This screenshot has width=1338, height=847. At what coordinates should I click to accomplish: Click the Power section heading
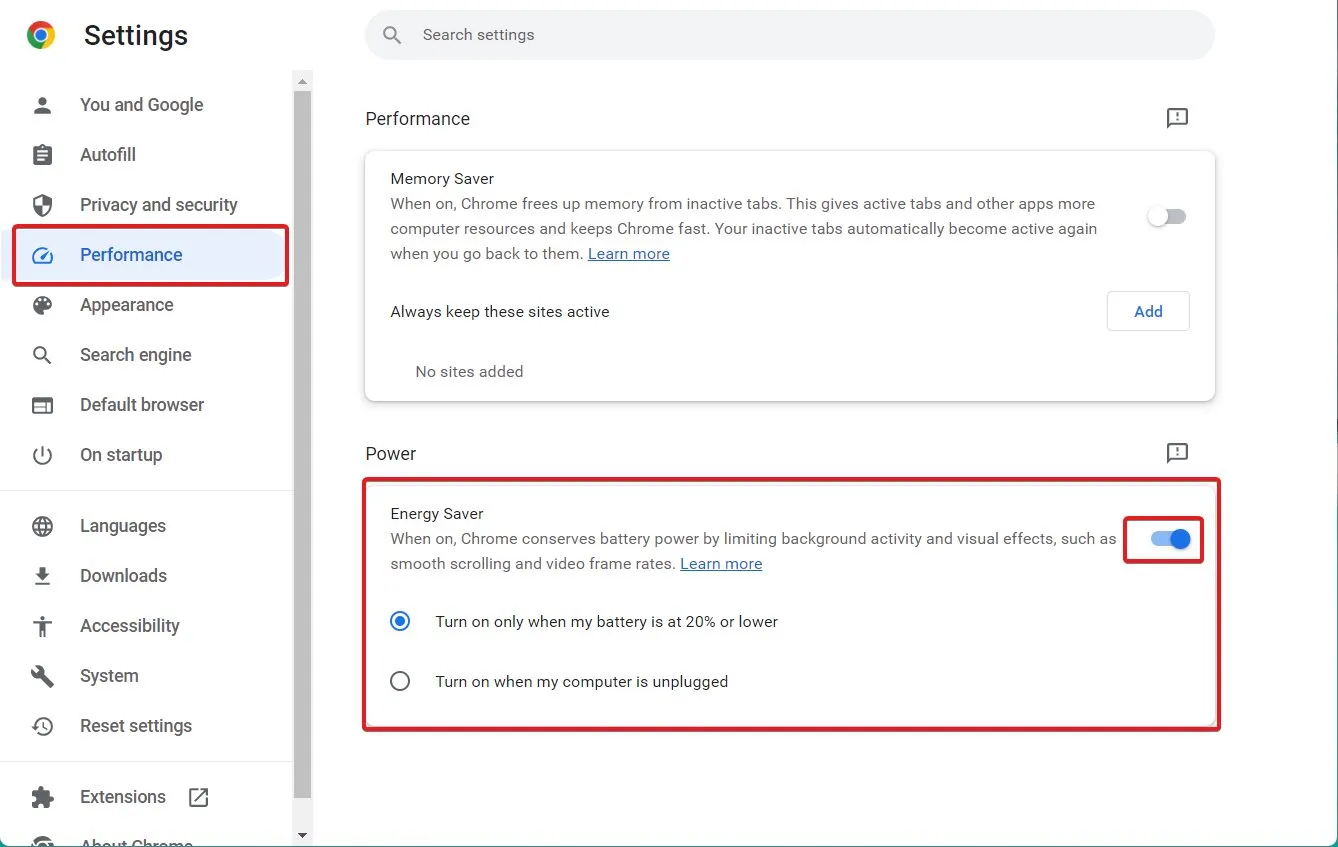coord(391,454)
